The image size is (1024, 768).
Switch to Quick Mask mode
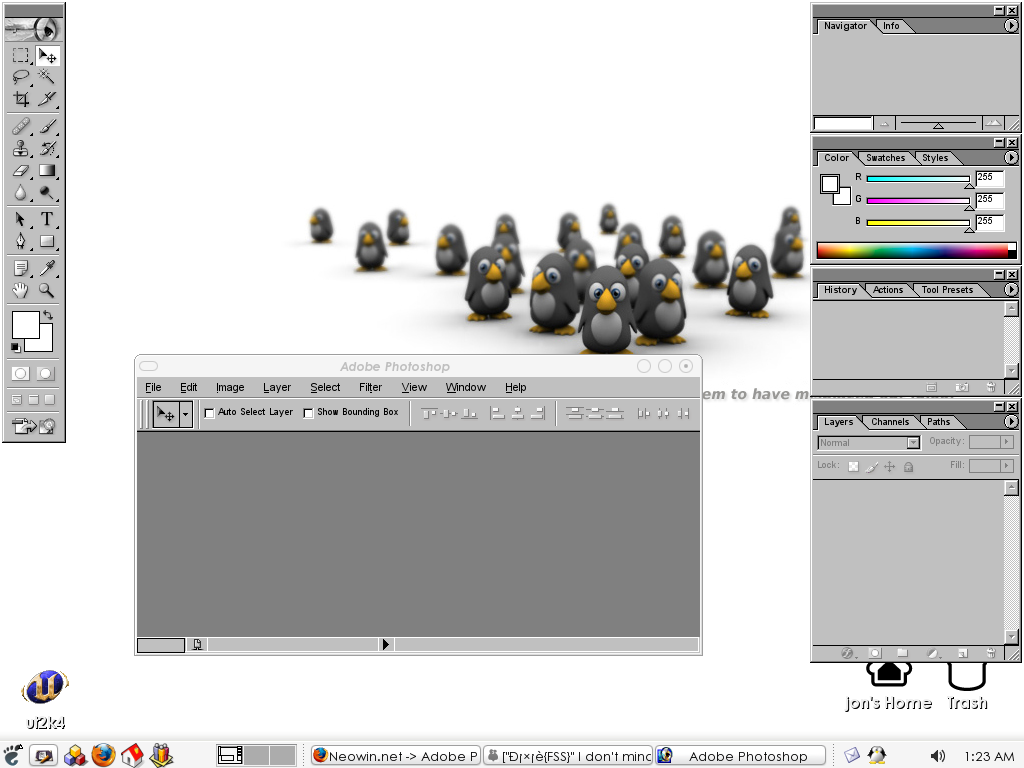tap(45, 374)
